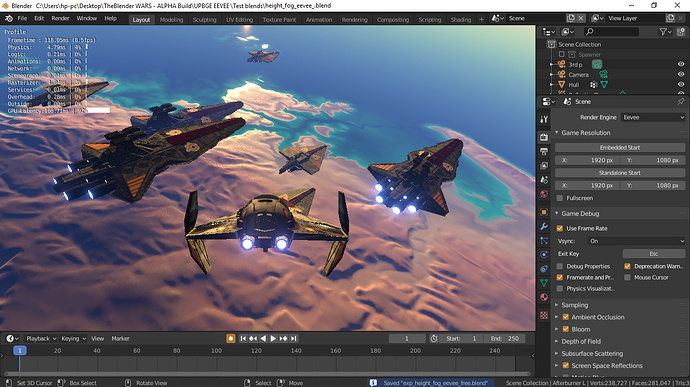Click the Esc exit key button
The image size is (690, 387).
[x=654, y=254]
